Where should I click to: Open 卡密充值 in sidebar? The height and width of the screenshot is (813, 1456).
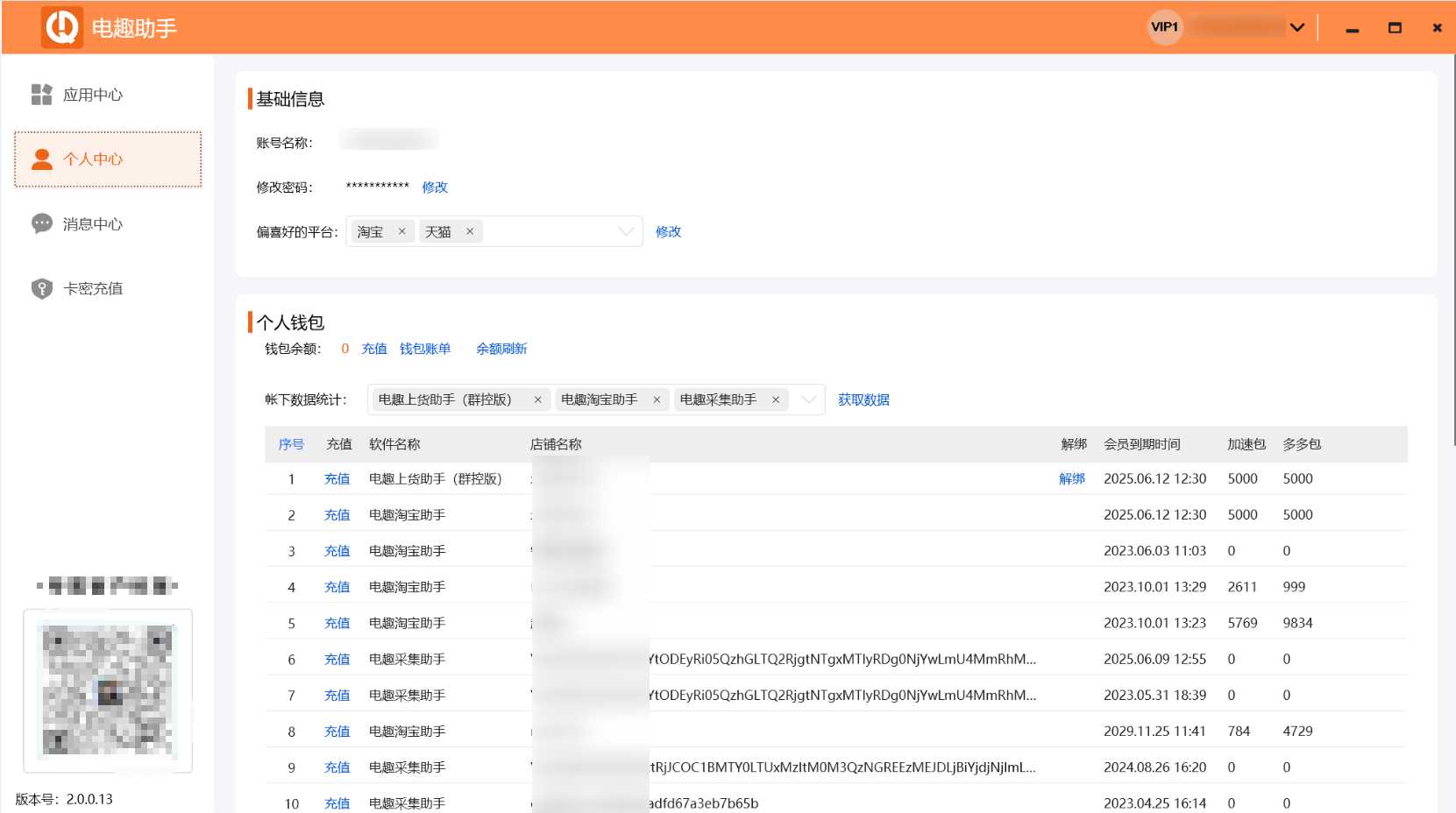108,288
